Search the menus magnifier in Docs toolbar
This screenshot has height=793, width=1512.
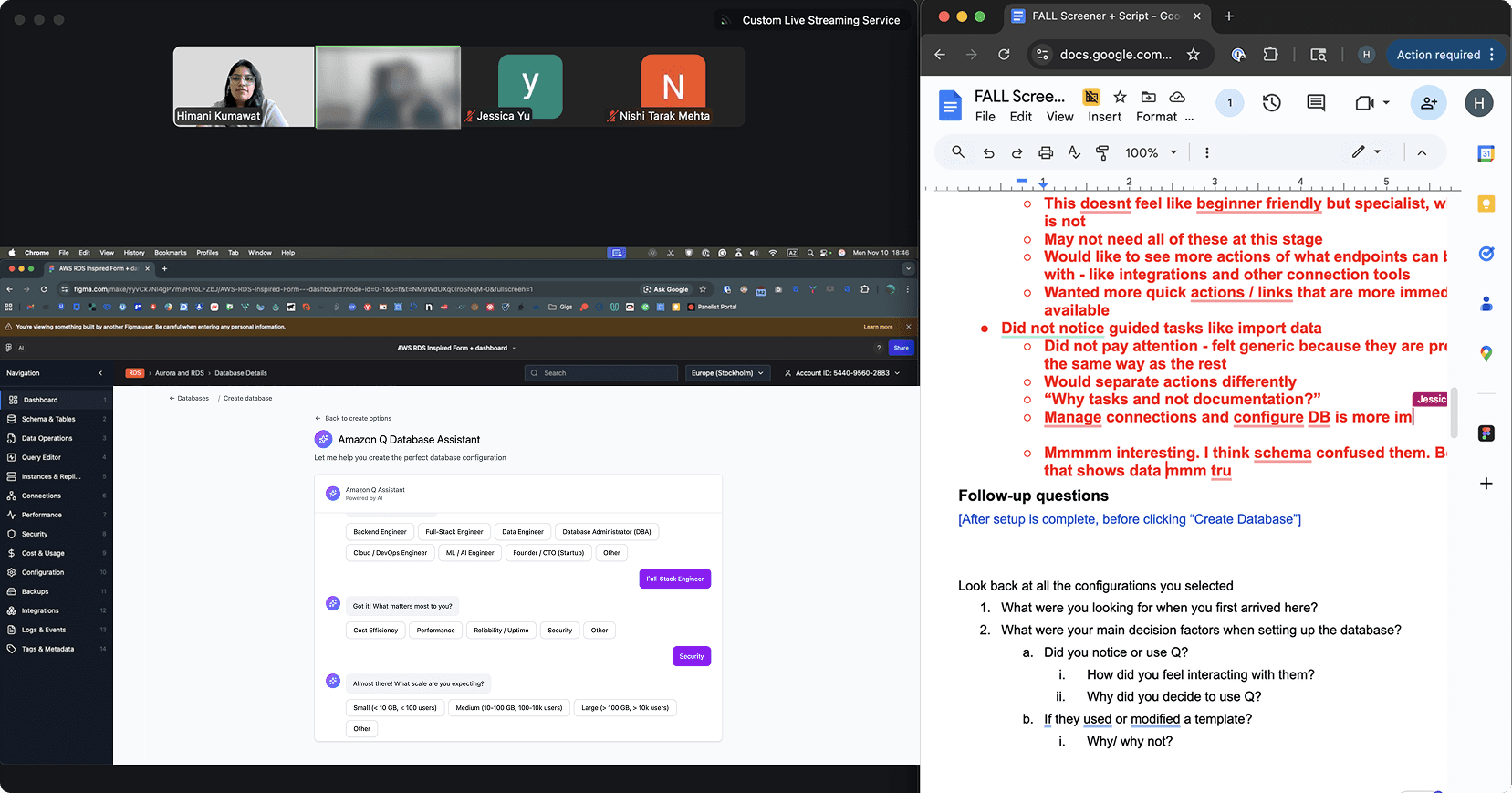point(958,152)
